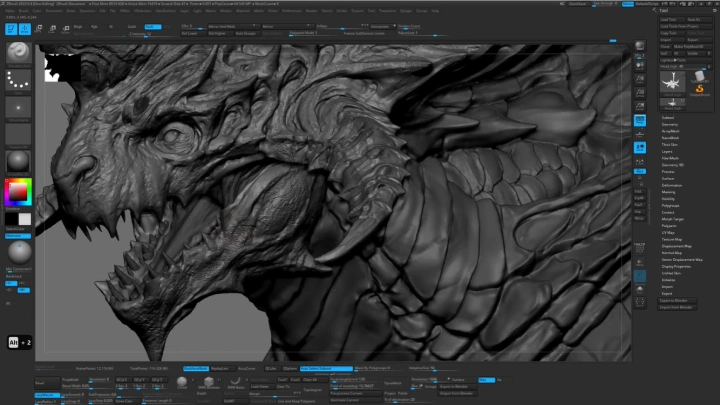Select the Cylinder3D tool icon
The height and width of the screenshot is (405, 720).
click(699, 77)
